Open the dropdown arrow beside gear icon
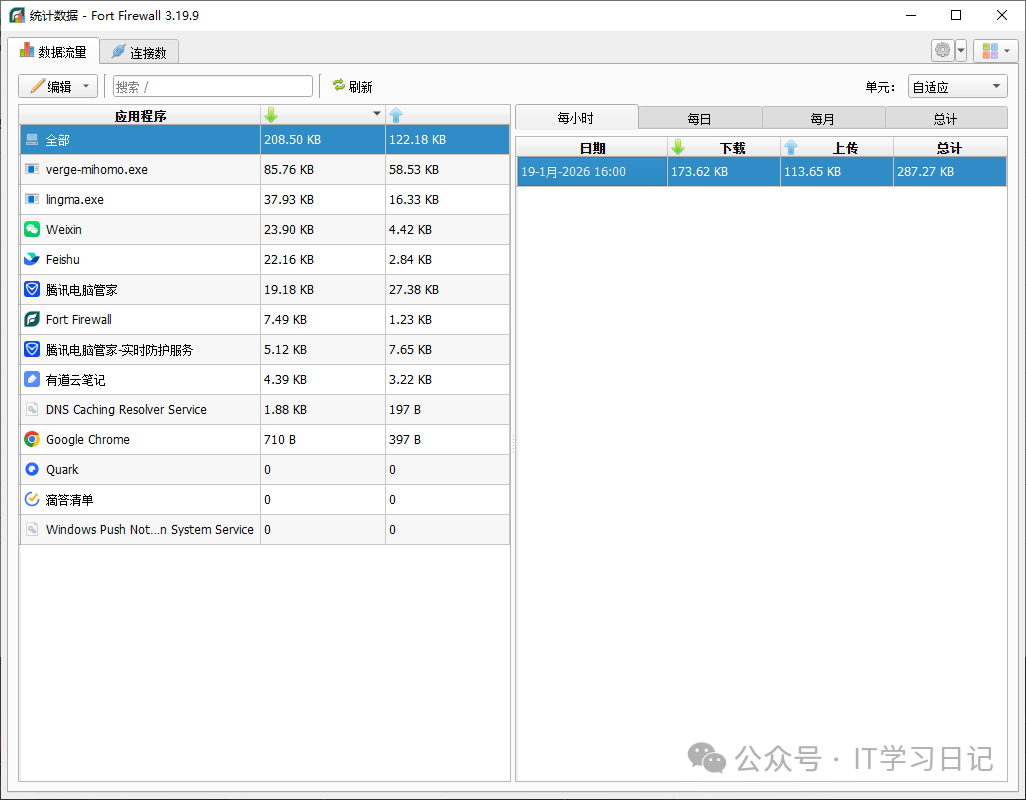 961,50
